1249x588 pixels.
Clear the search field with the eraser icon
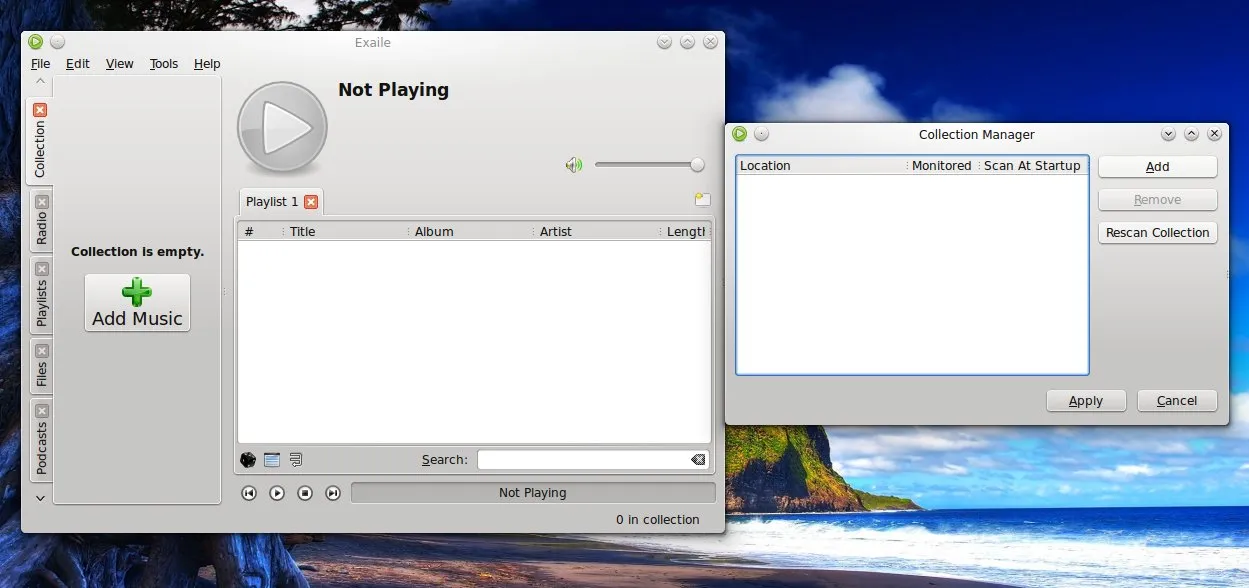click(x=697, y=460)
